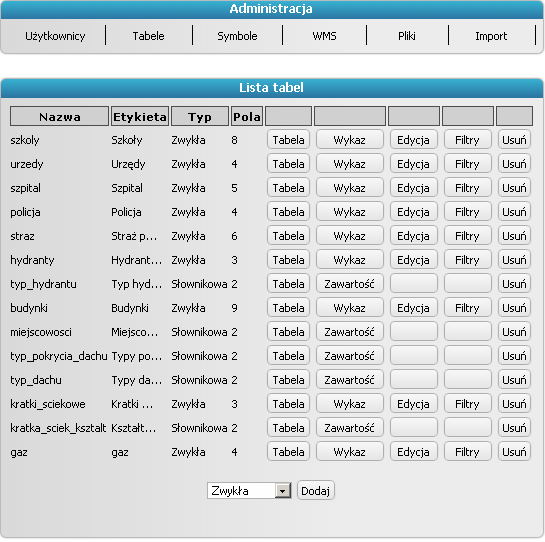Click Edycja in the policja row

coord(413,212)
